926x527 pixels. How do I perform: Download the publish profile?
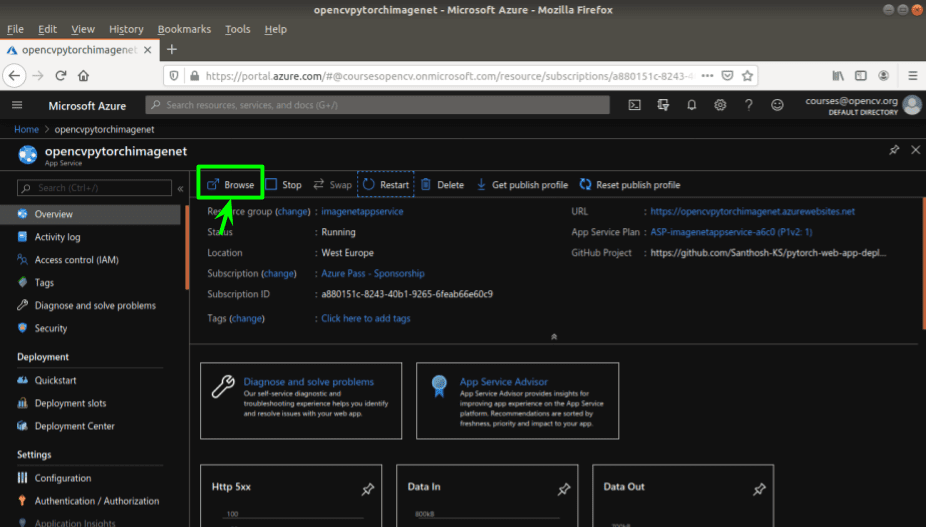pos(522,185)
